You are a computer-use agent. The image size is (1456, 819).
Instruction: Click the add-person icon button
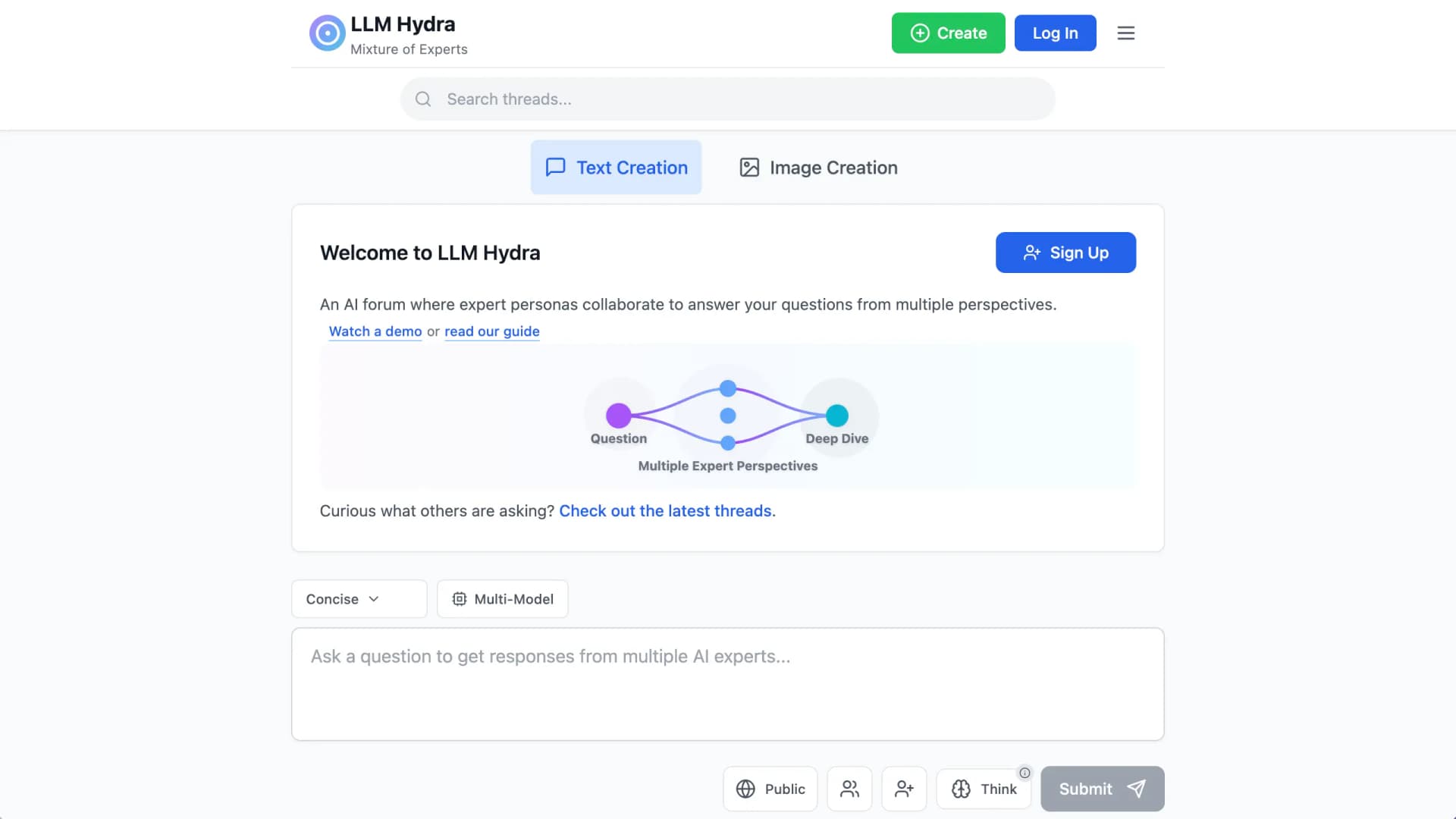(x=904, y=789)
